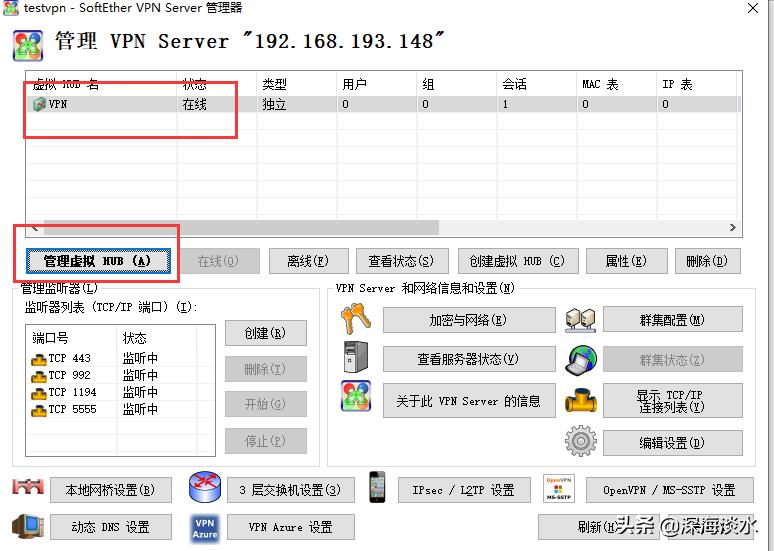Click the TCP 443 listener icon
The height and width of the screenshot is (551, 774).
pos(39,359)
